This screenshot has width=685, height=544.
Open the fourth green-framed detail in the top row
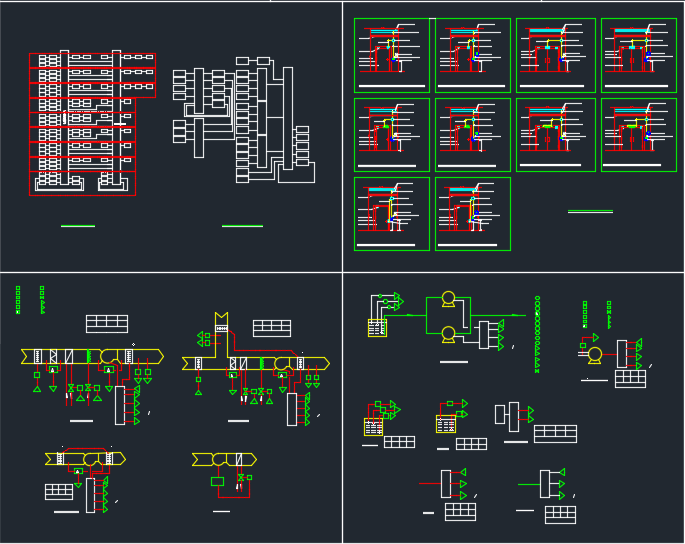[639, 55]
